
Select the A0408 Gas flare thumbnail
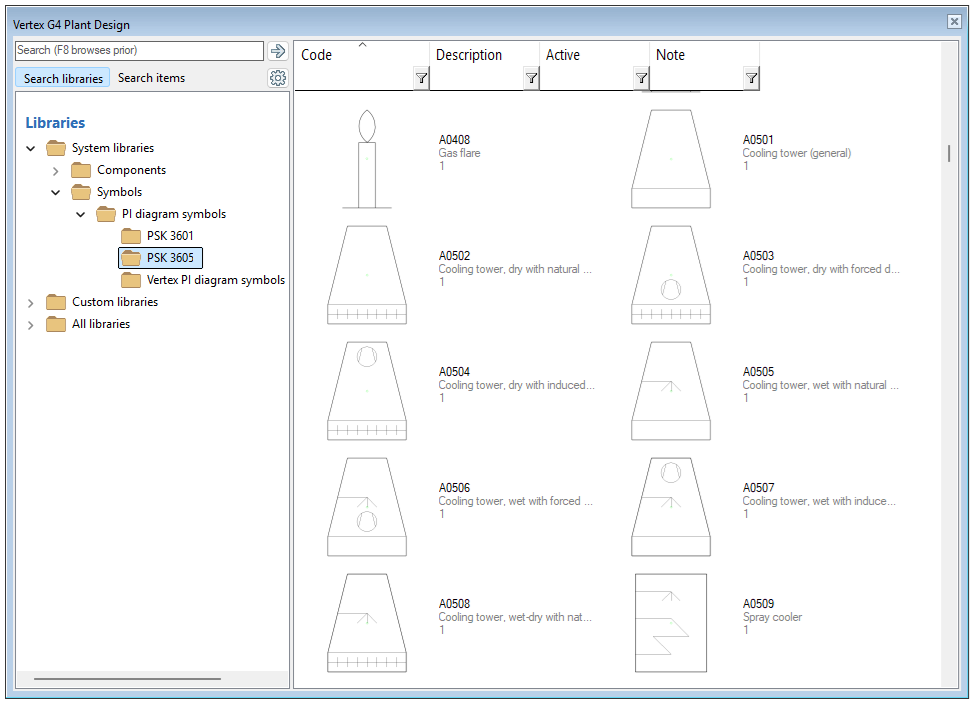(x=367, y=160)
